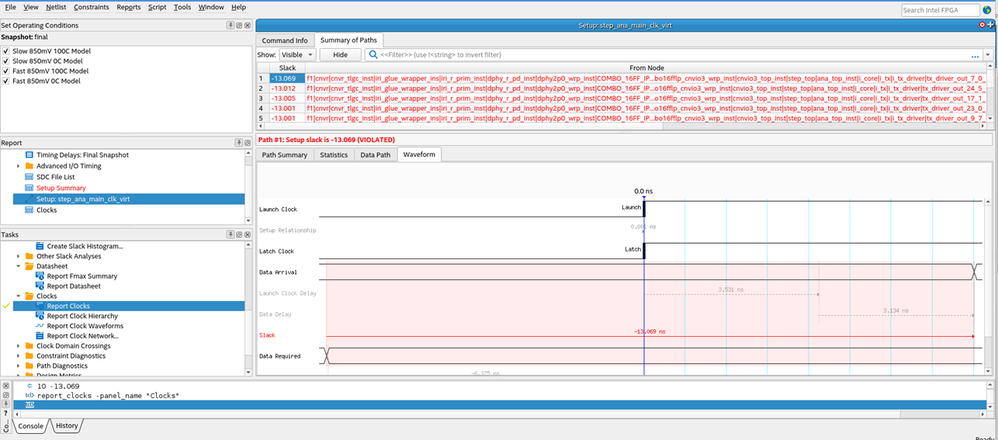Viewport: 998px width, 440px height.
Task: Switch to the Data Path tab
Action: pyautogui.click(x=375, y=155)
